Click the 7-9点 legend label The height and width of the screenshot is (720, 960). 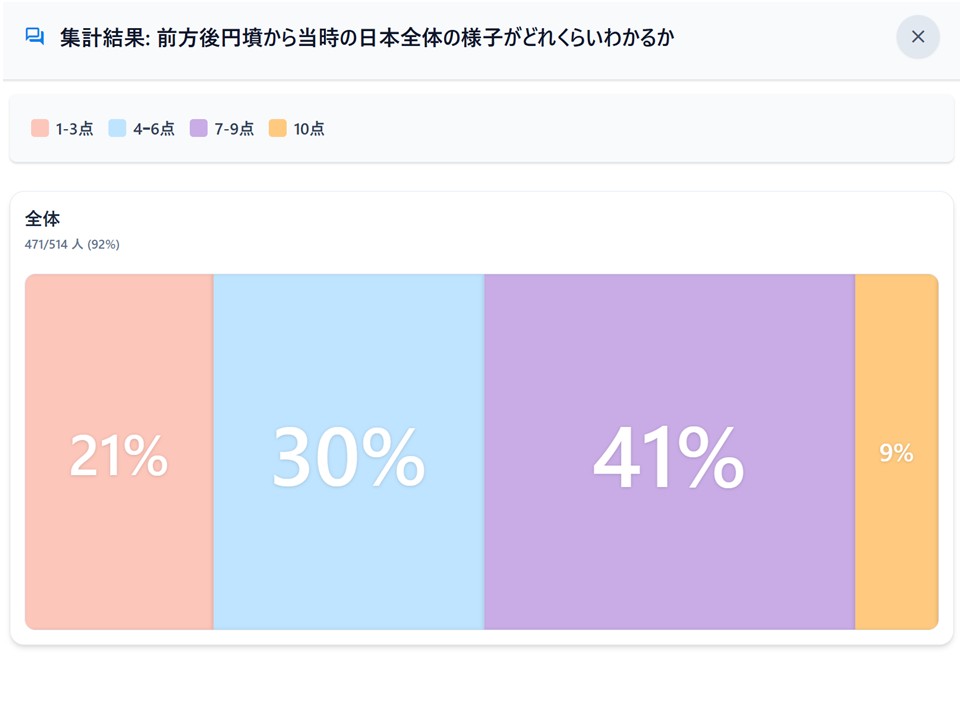click(x=234, y=129)
